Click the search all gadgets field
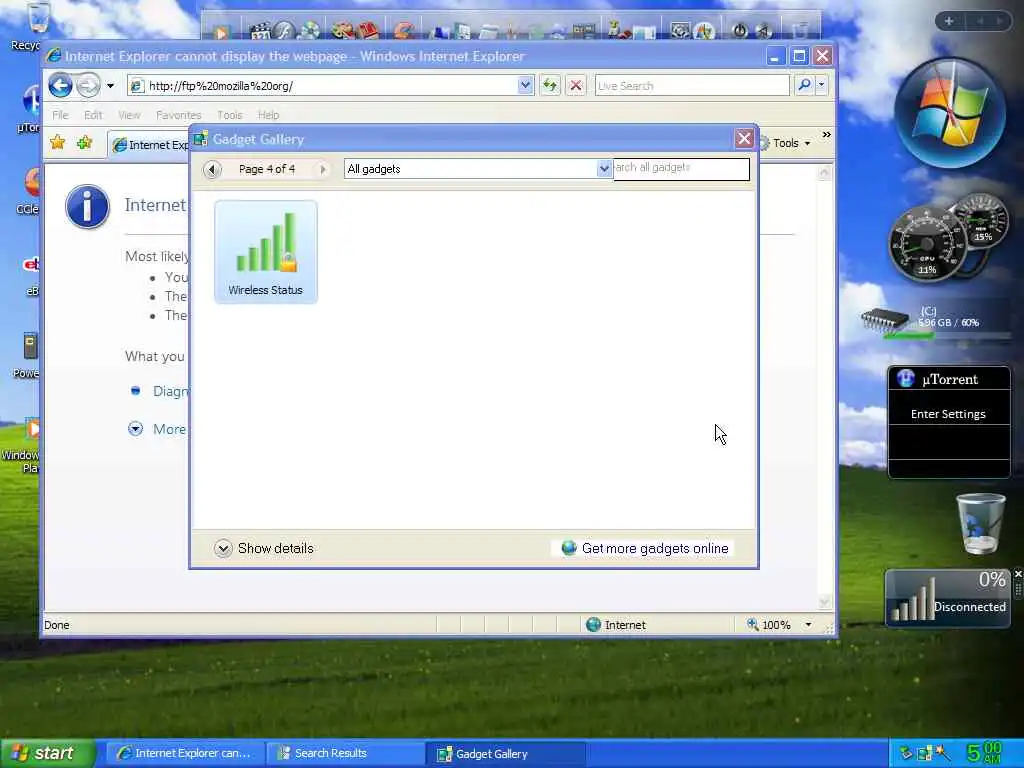The width and height of the screenshot is (1024, 768). [681, 168]
